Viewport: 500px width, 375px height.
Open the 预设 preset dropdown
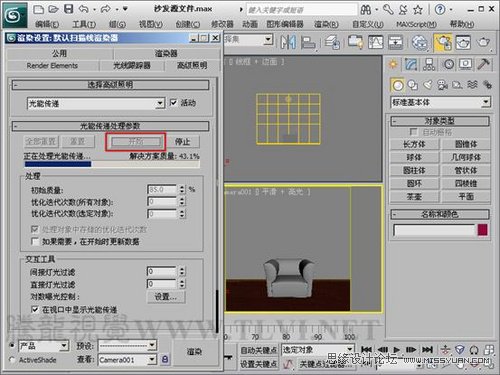[x=127, y=345]
